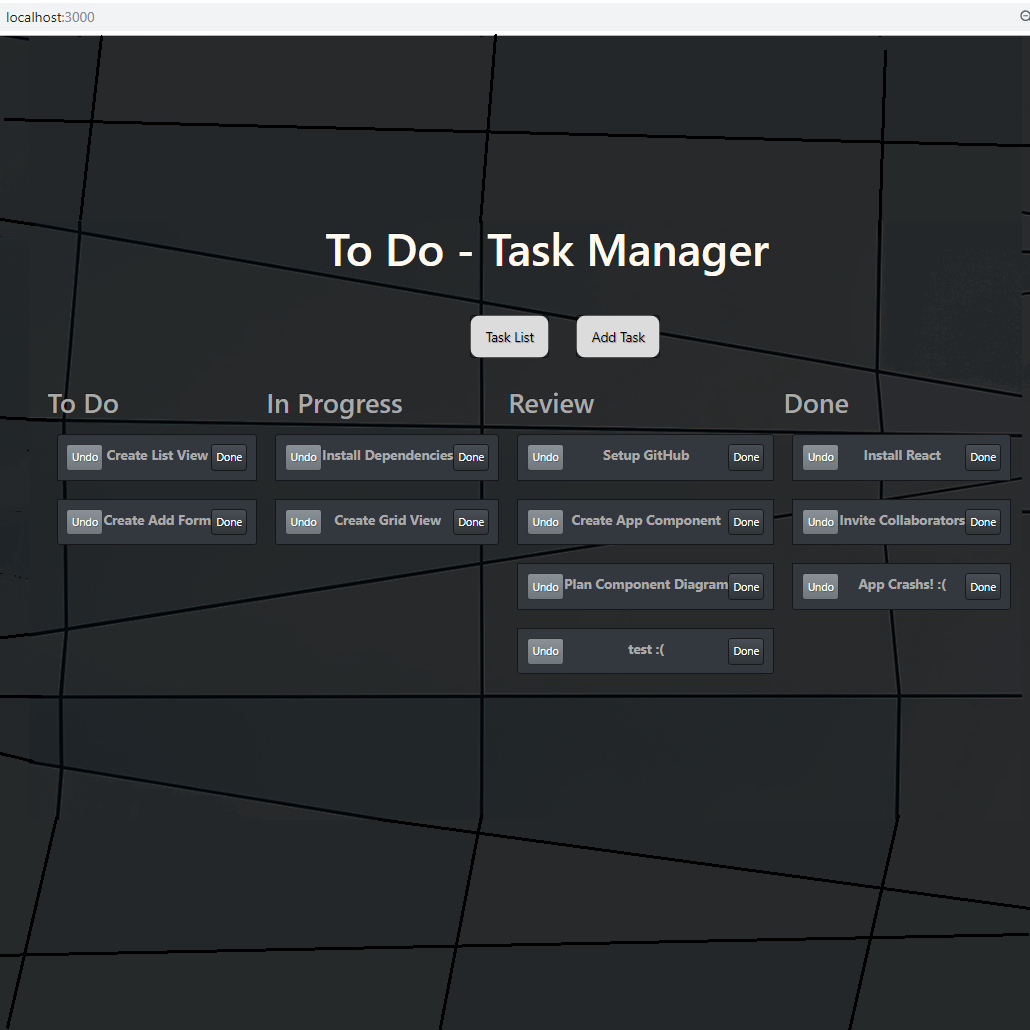The image size is (1030, 1030).
Task: Mark Create Add Form as Done
Action: coord(229,521)
